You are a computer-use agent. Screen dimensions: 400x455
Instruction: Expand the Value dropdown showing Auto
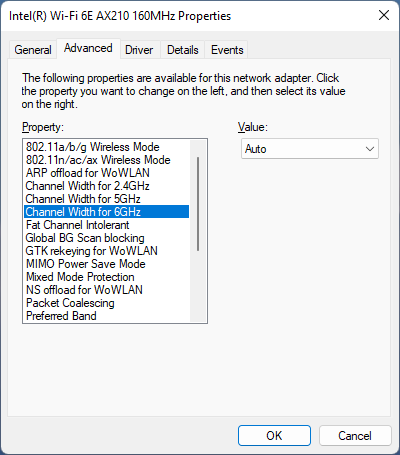point(310,149)
